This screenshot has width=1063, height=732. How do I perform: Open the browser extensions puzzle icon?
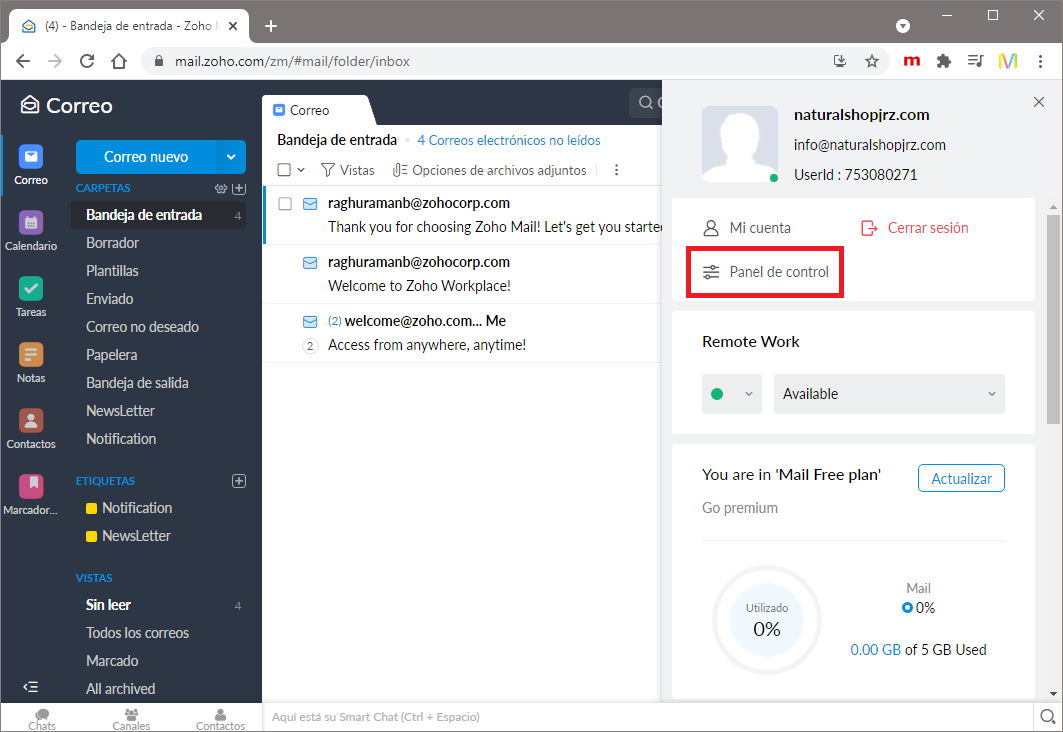(944, 61)
